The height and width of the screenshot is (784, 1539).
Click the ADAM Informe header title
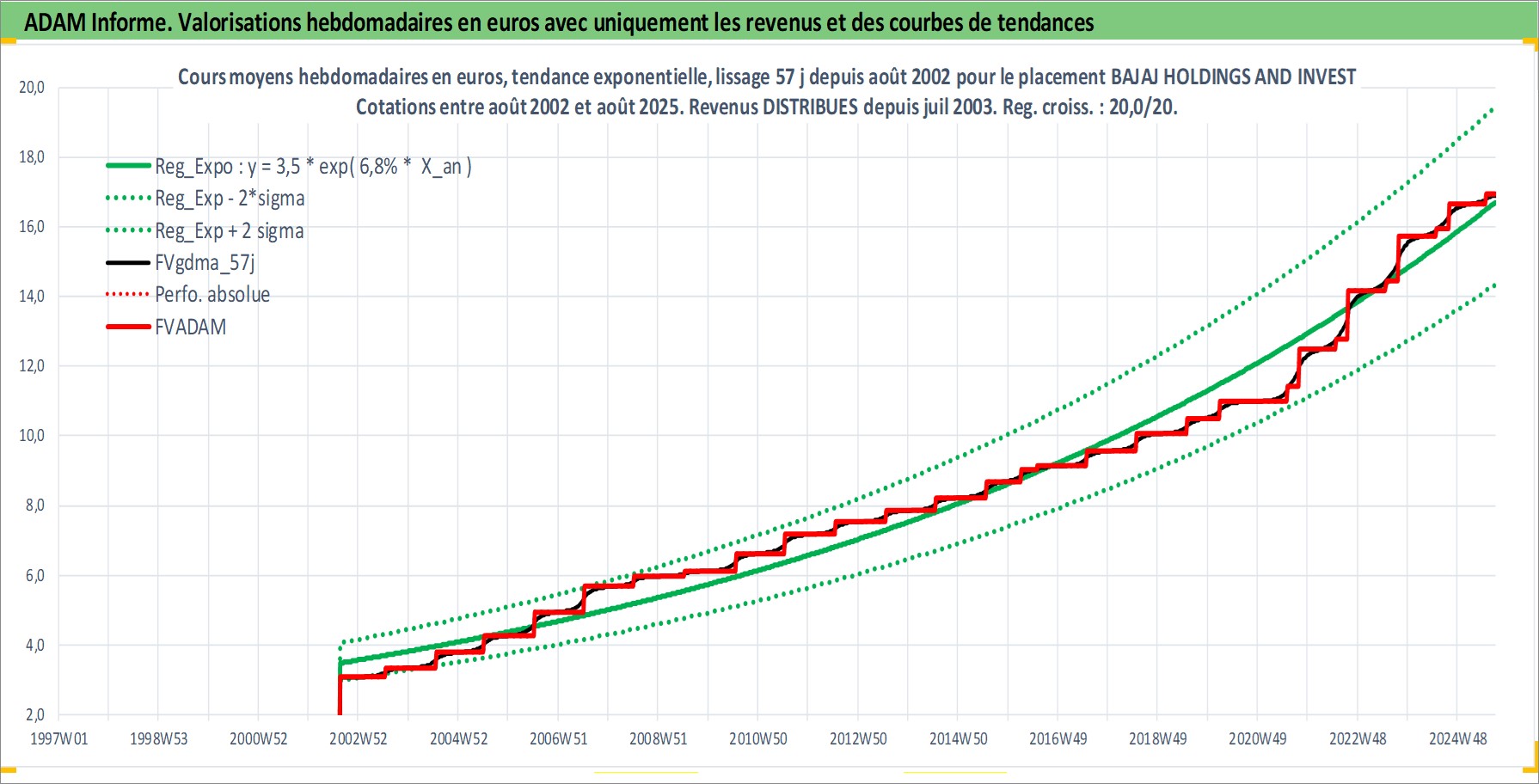(x=559, y=22)
